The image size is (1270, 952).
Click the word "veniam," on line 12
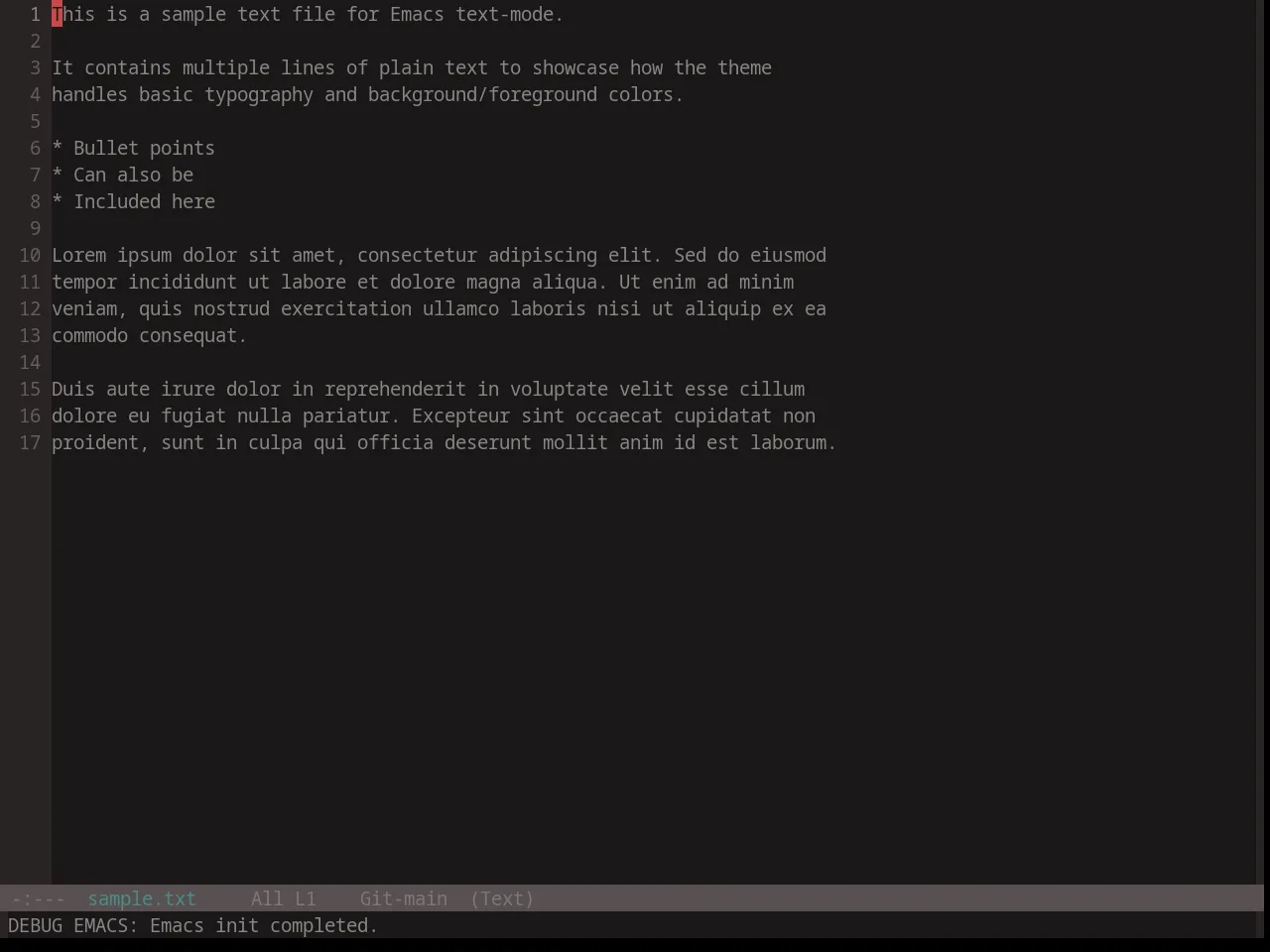click(x=89, y=309)
